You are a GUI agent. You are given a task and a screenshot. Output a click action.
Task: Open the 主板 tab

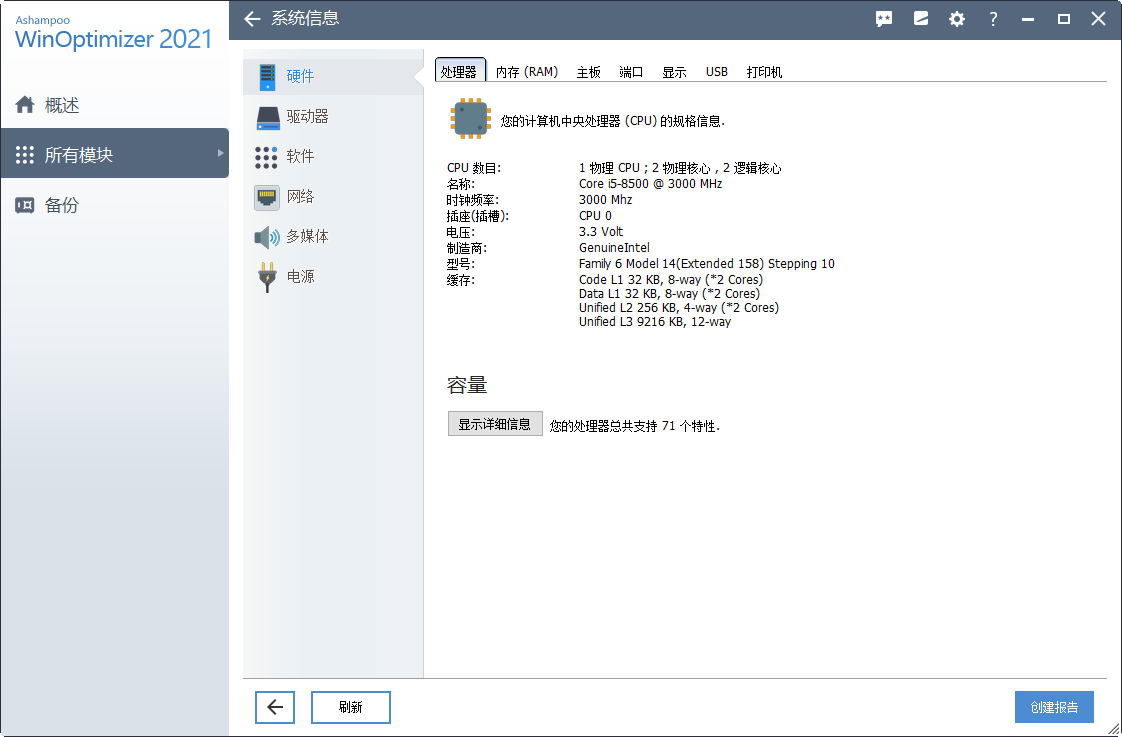tap(588, 72)
